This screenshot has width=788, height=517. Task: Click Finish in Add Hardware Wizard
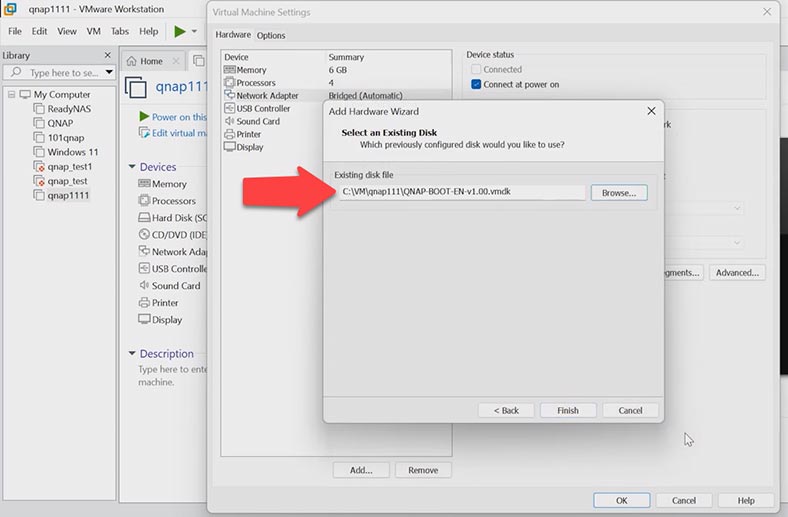568,410
